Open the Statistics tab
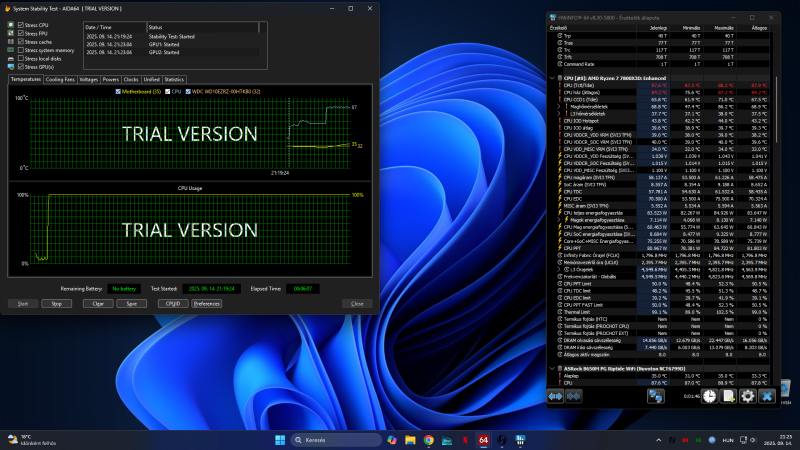The image size is (800, 450). click(174, 80)
